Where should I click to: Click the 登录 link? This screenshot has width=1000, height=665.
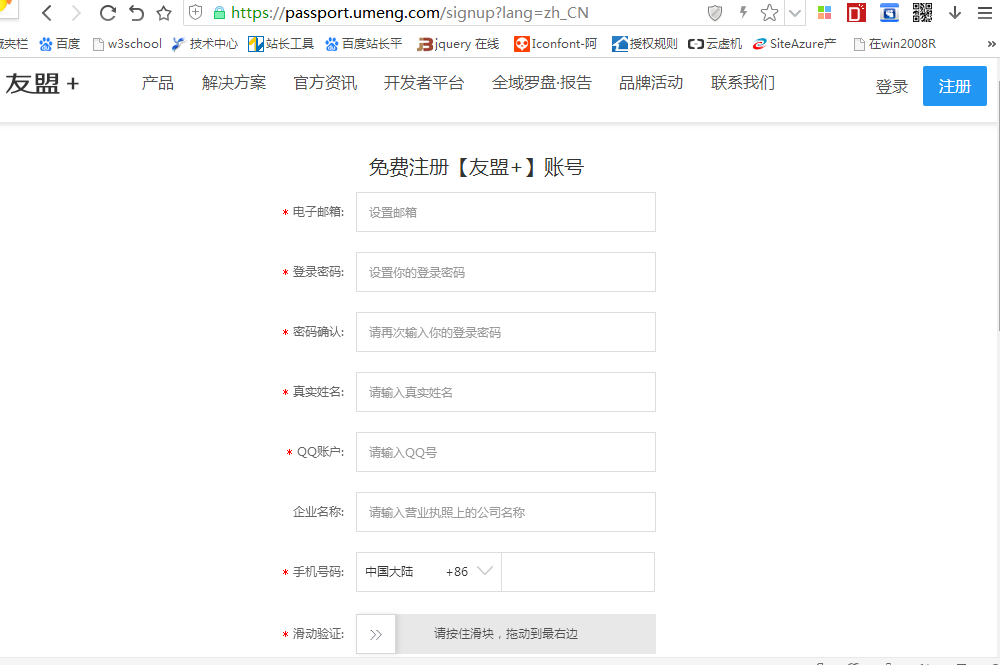pos(891,87)
